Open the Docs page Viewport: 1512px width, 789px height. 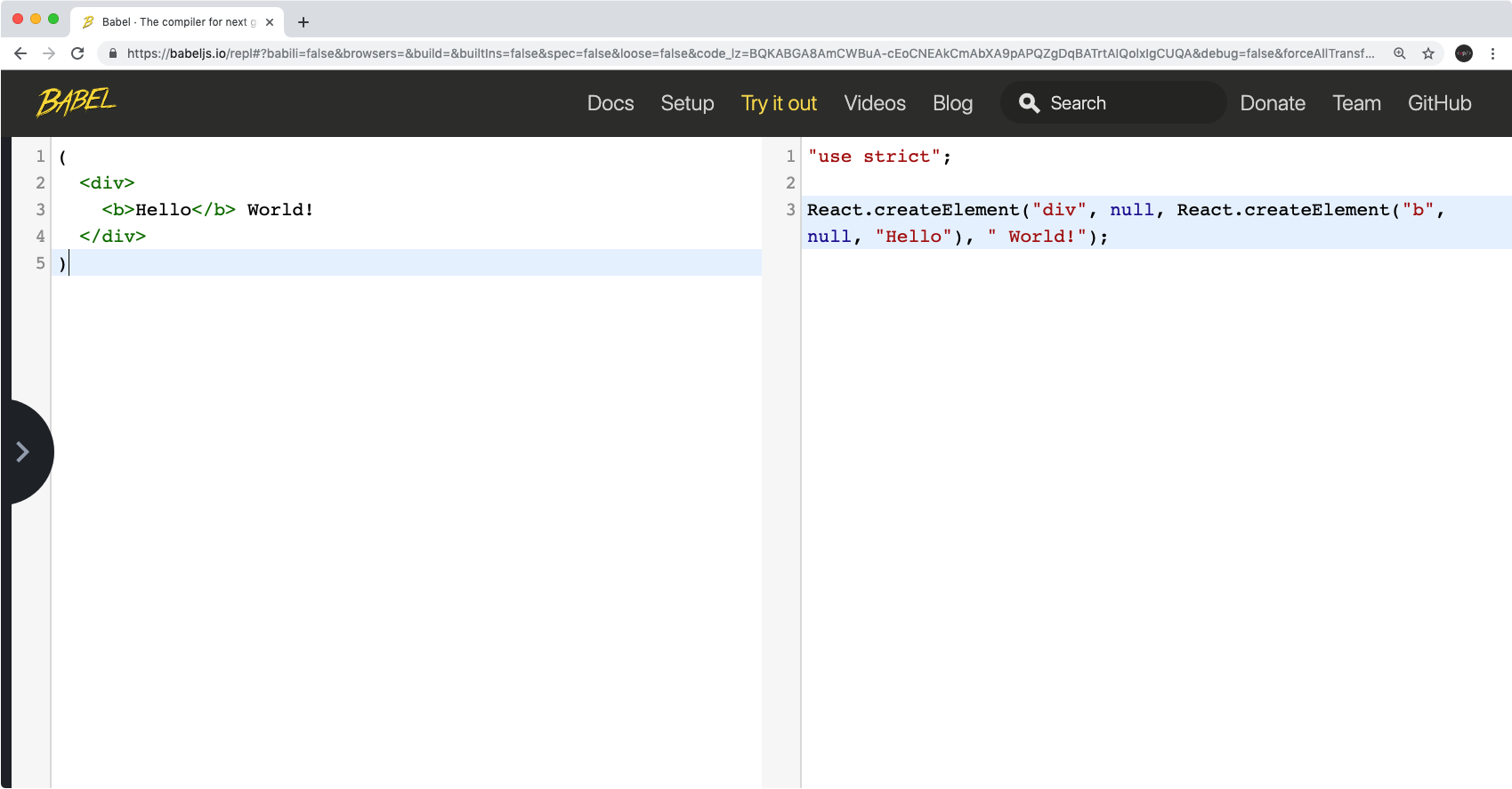pos(610,103)
